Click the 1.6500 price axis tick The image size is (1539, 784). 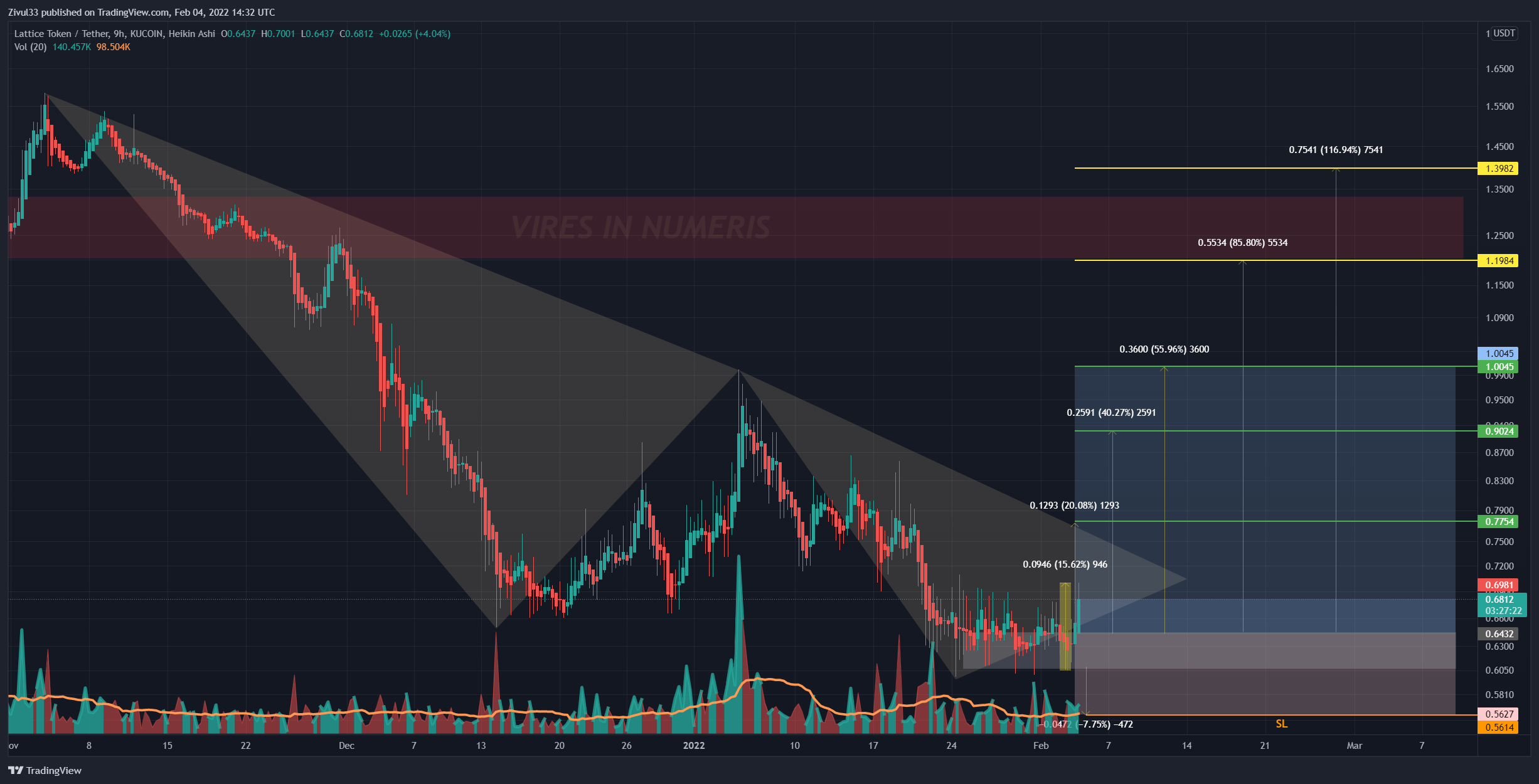[1499, 69]
